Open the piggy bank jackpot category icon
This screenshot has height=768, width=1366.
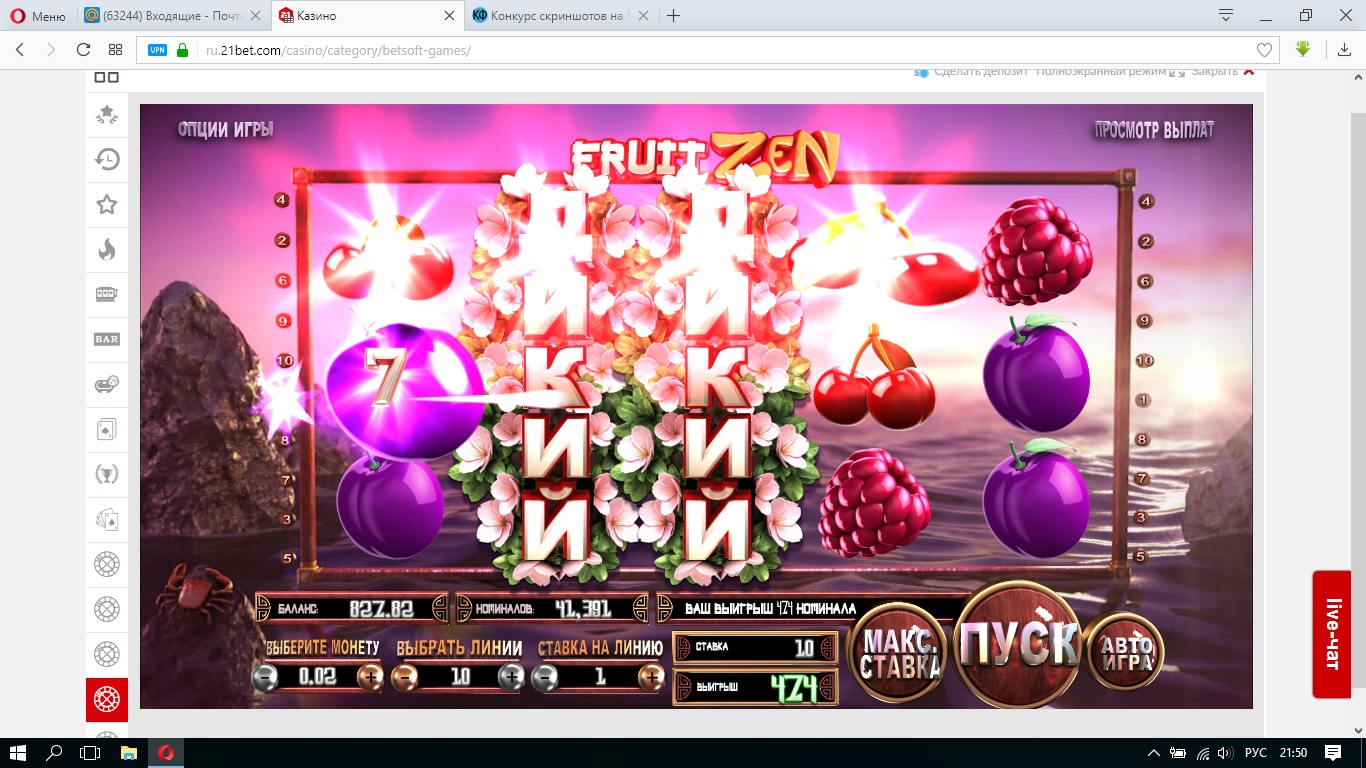point(107,384)
